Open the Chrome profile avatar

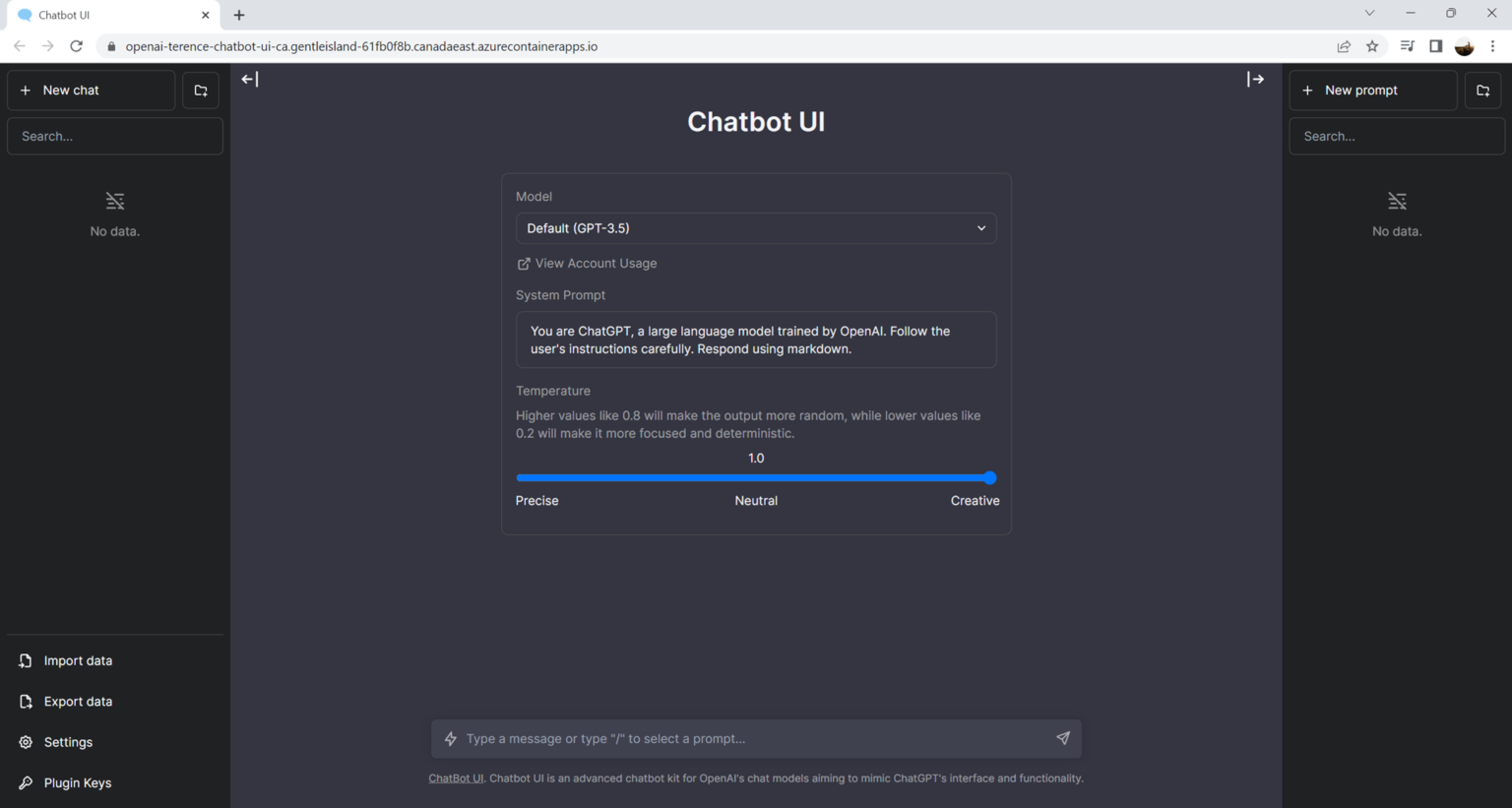[1465, 46]
